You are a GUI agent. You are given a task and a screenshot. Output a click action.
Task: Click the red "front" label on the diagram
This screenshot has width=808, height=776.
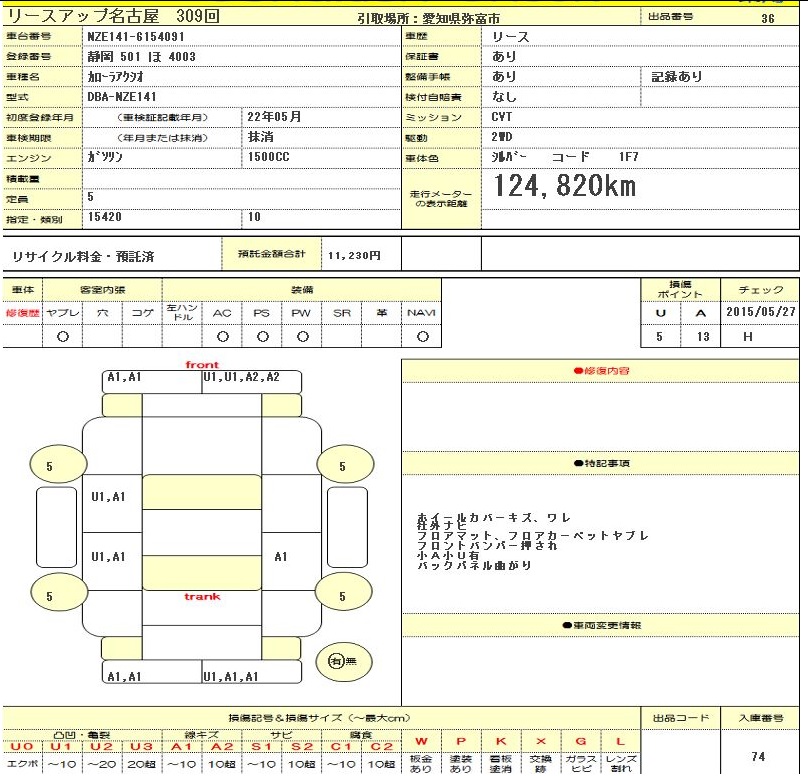click(202, 365)
